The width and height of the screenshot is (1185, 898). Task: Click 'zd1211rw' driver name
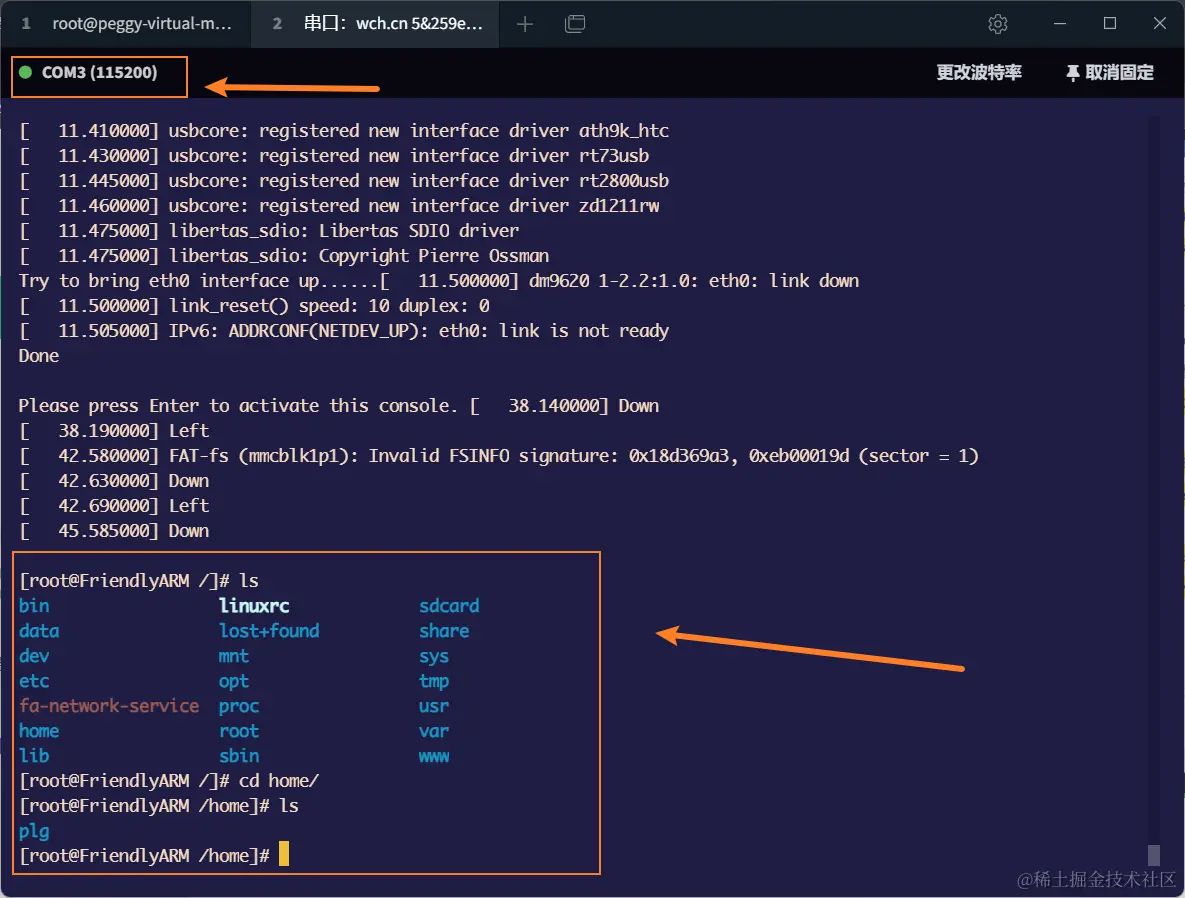pos(619,205)
